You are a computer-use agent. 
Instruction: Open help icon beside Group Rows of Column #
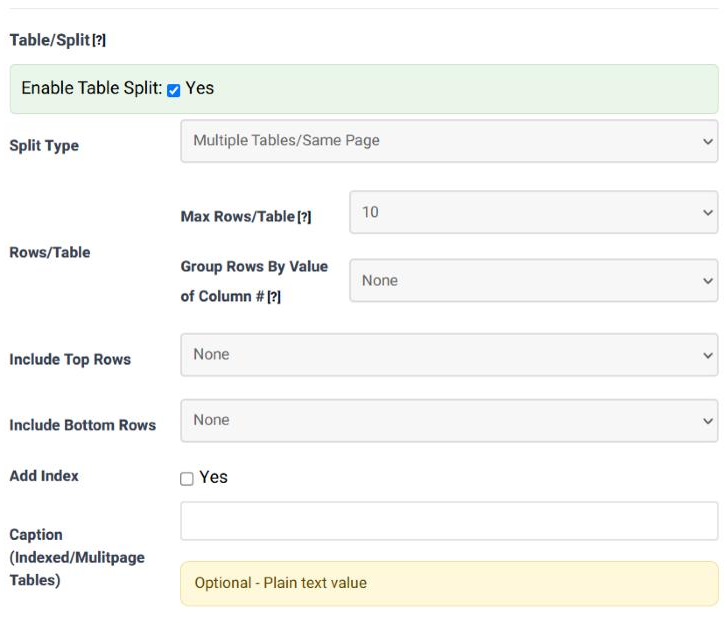click(274, 297)
